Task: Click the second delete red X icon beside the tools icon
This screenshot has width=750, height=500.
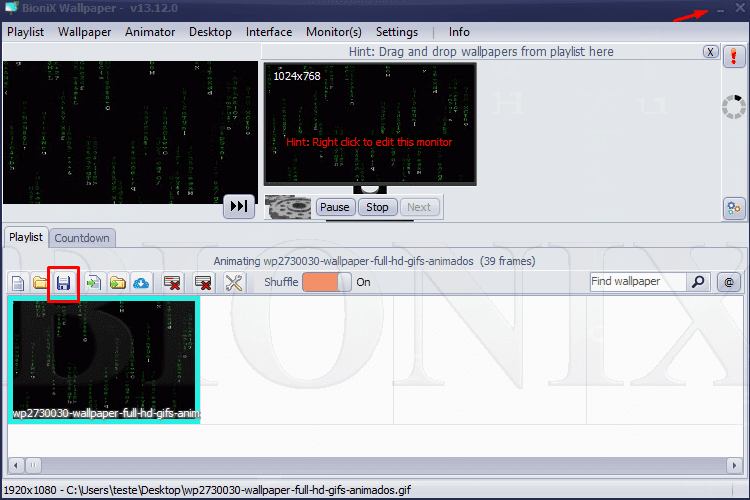Action: [203, 283]
